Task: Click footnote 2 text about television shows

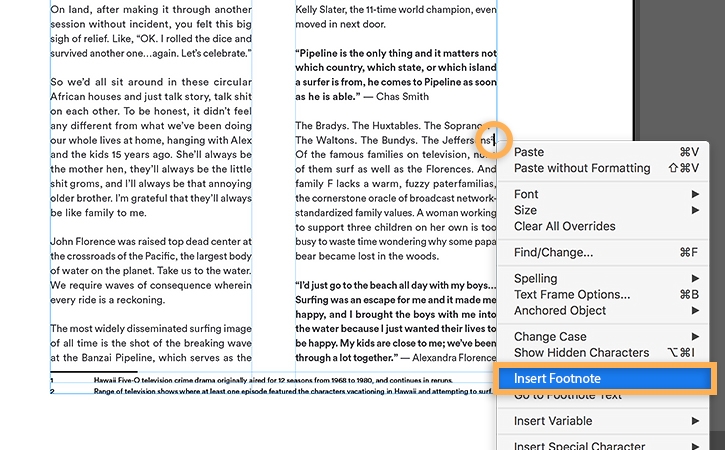Action: 293,391
